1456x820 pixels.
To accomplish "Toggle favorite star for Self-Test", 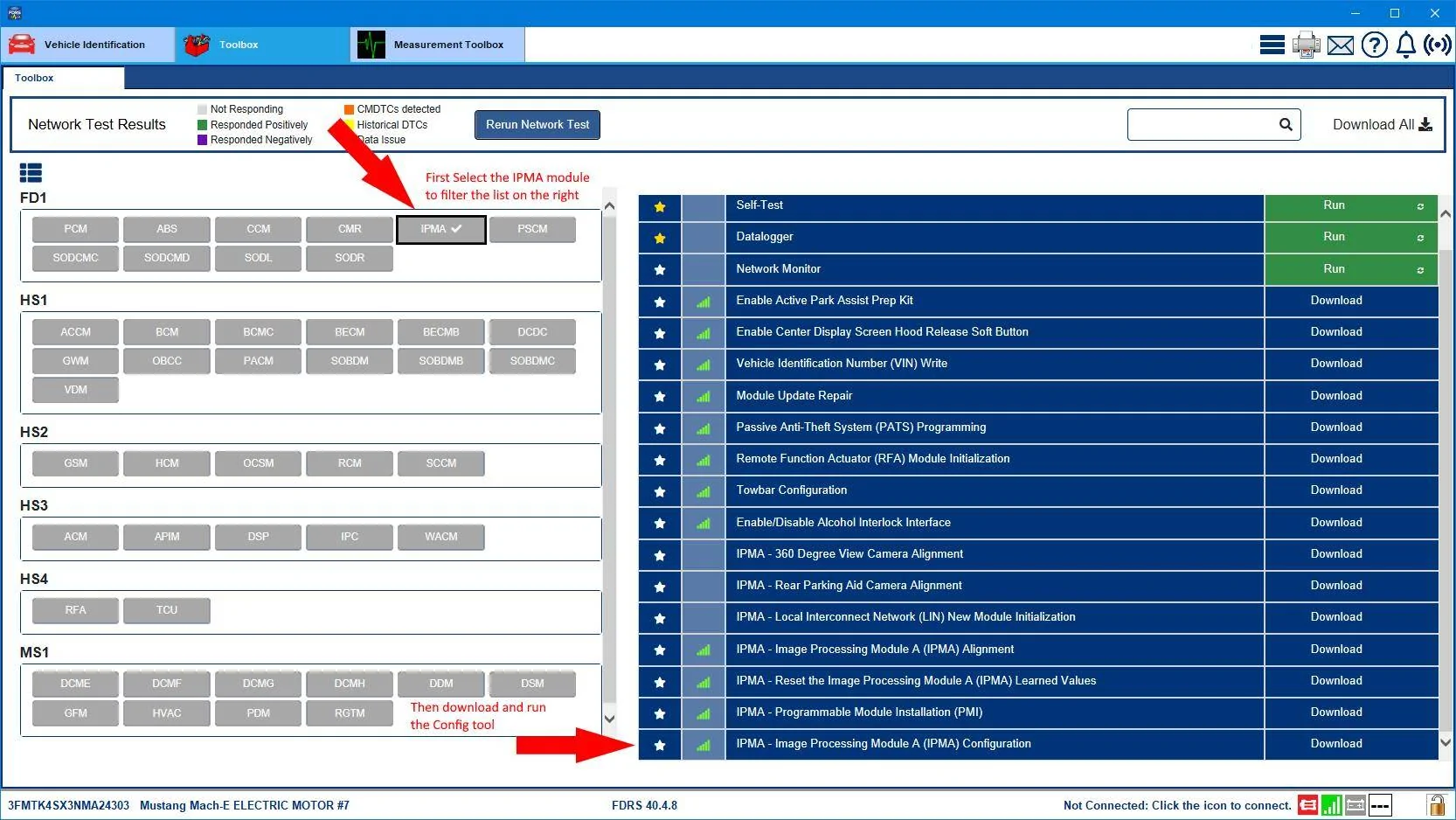I will [x=660, y=207].
